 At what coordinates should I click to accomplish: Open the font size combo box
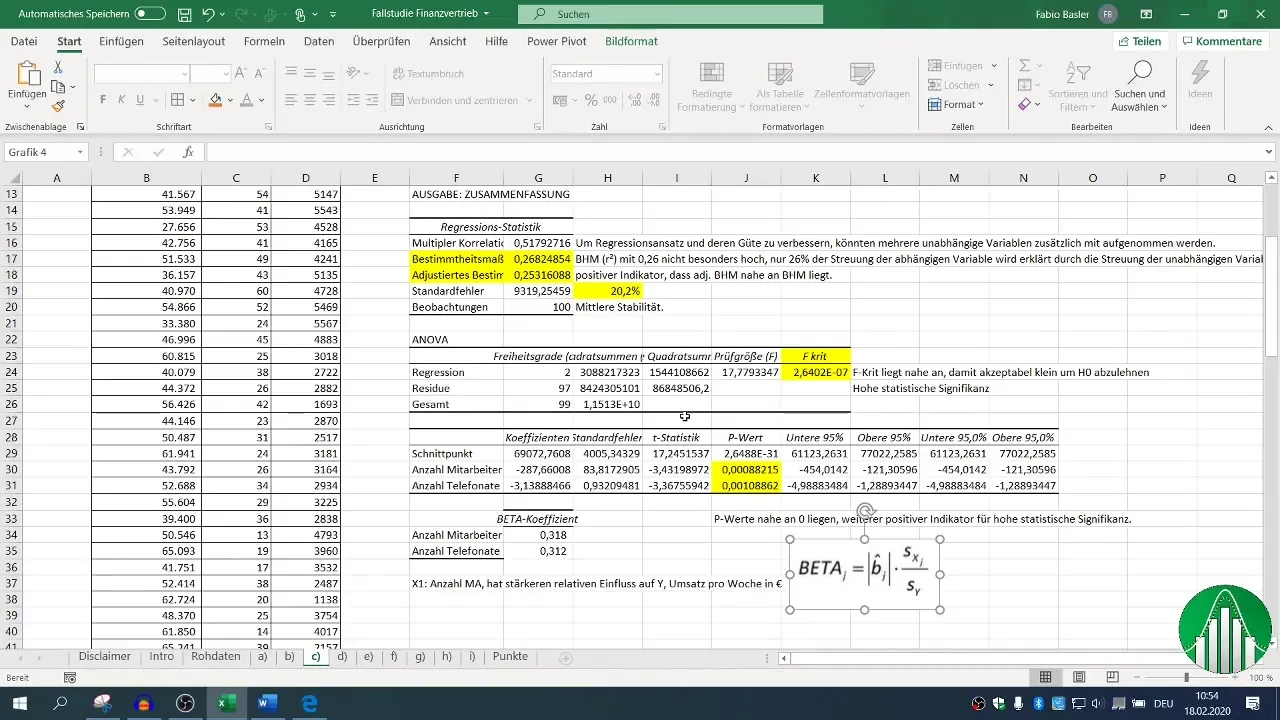(212, 74)
